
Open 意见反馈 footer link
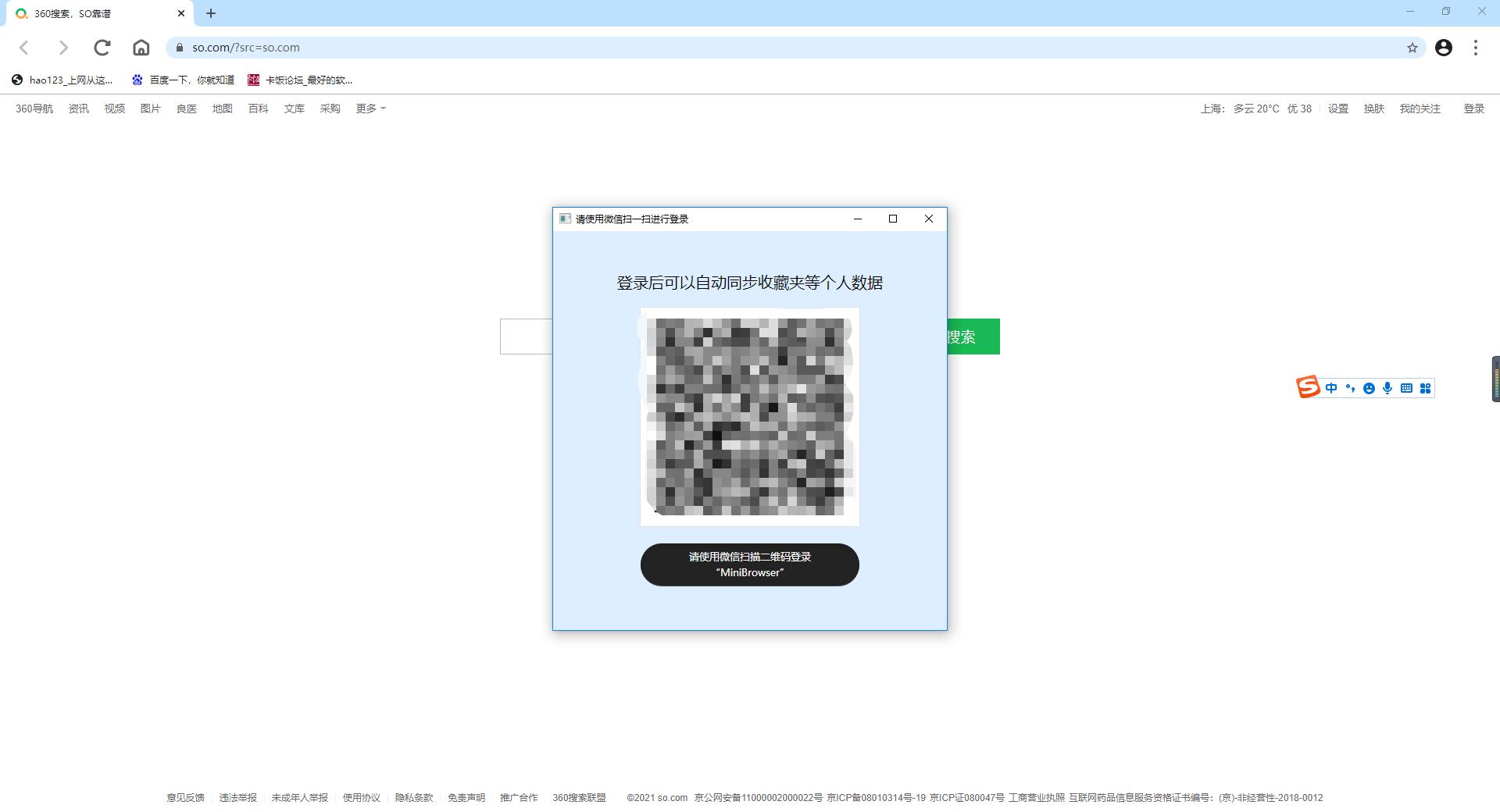pos(185,798)
